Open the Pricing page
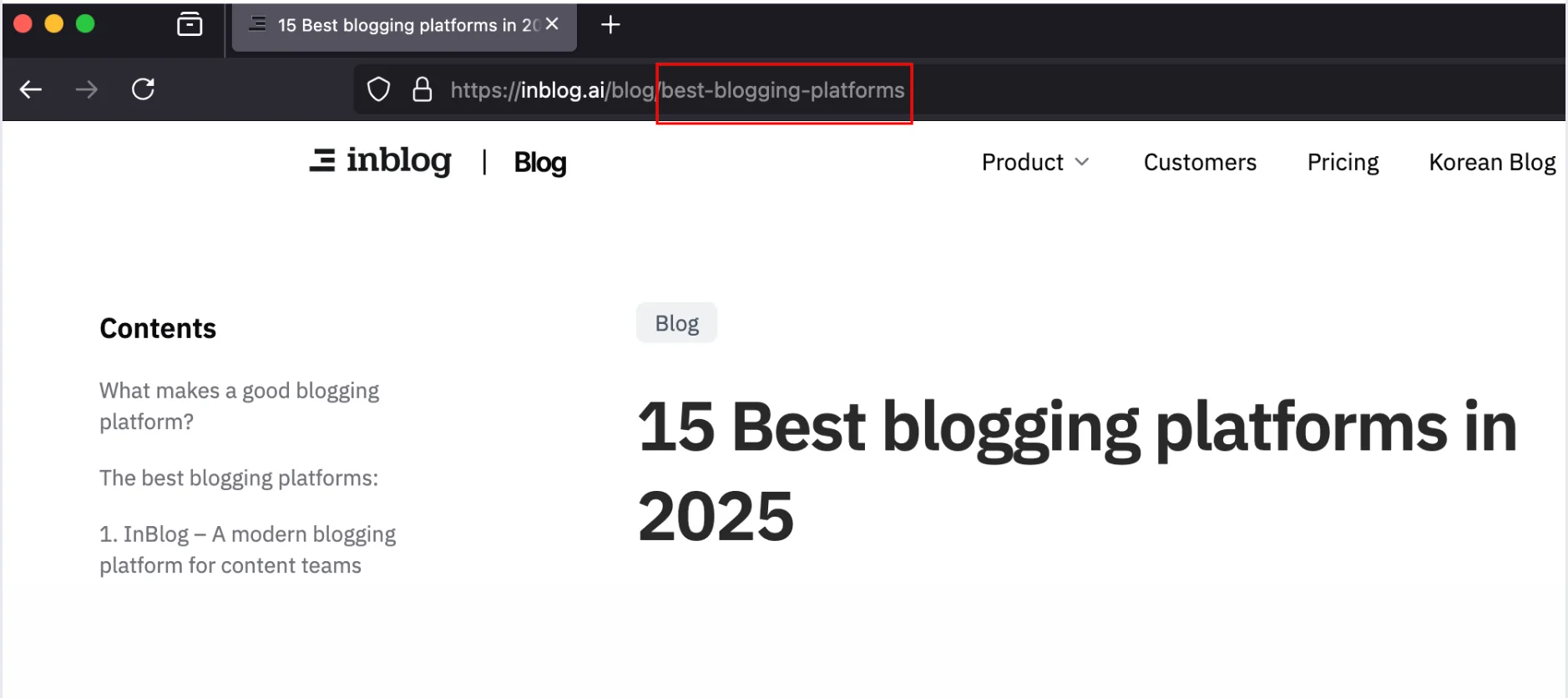The width and height of the screenshot is (1568, 698). click(x=1343, y=162)
